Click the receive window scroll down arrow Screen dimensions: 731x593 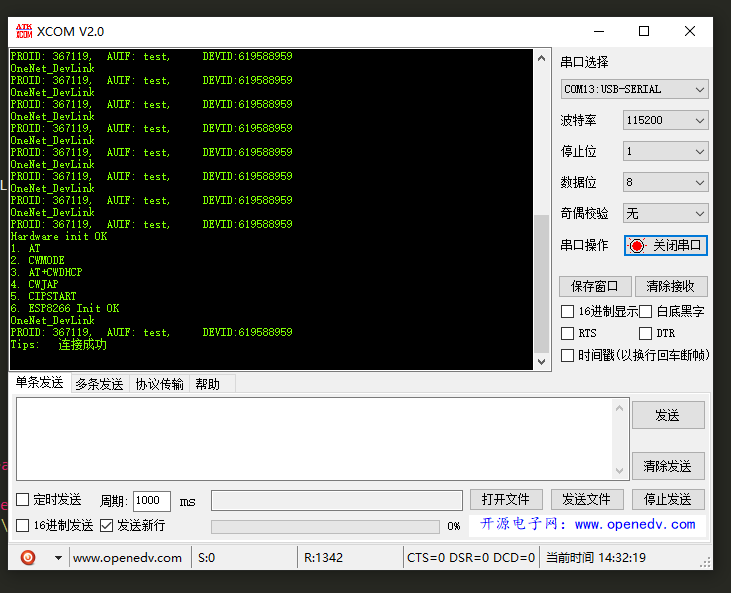click(x=541, y=361)
